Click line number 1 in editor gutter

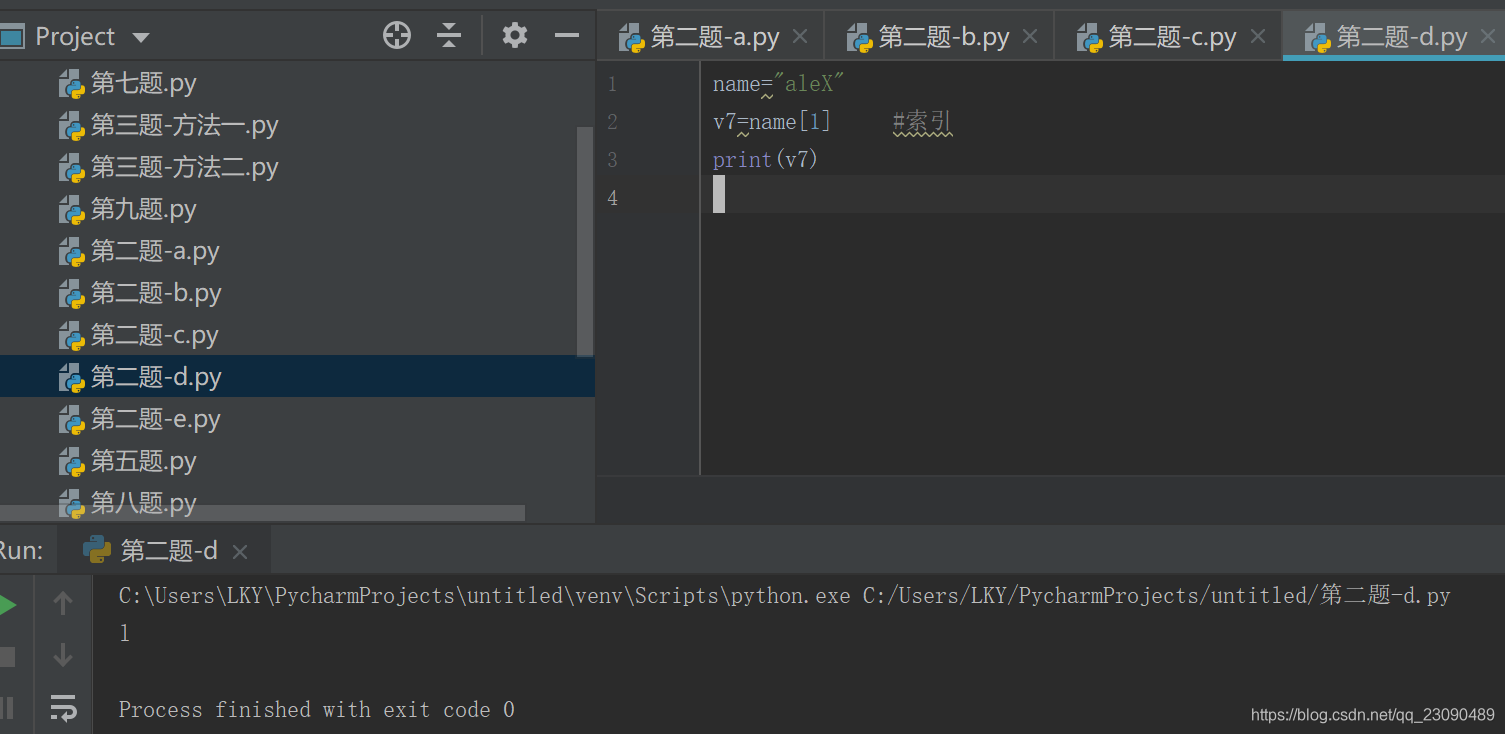point(612,85)
